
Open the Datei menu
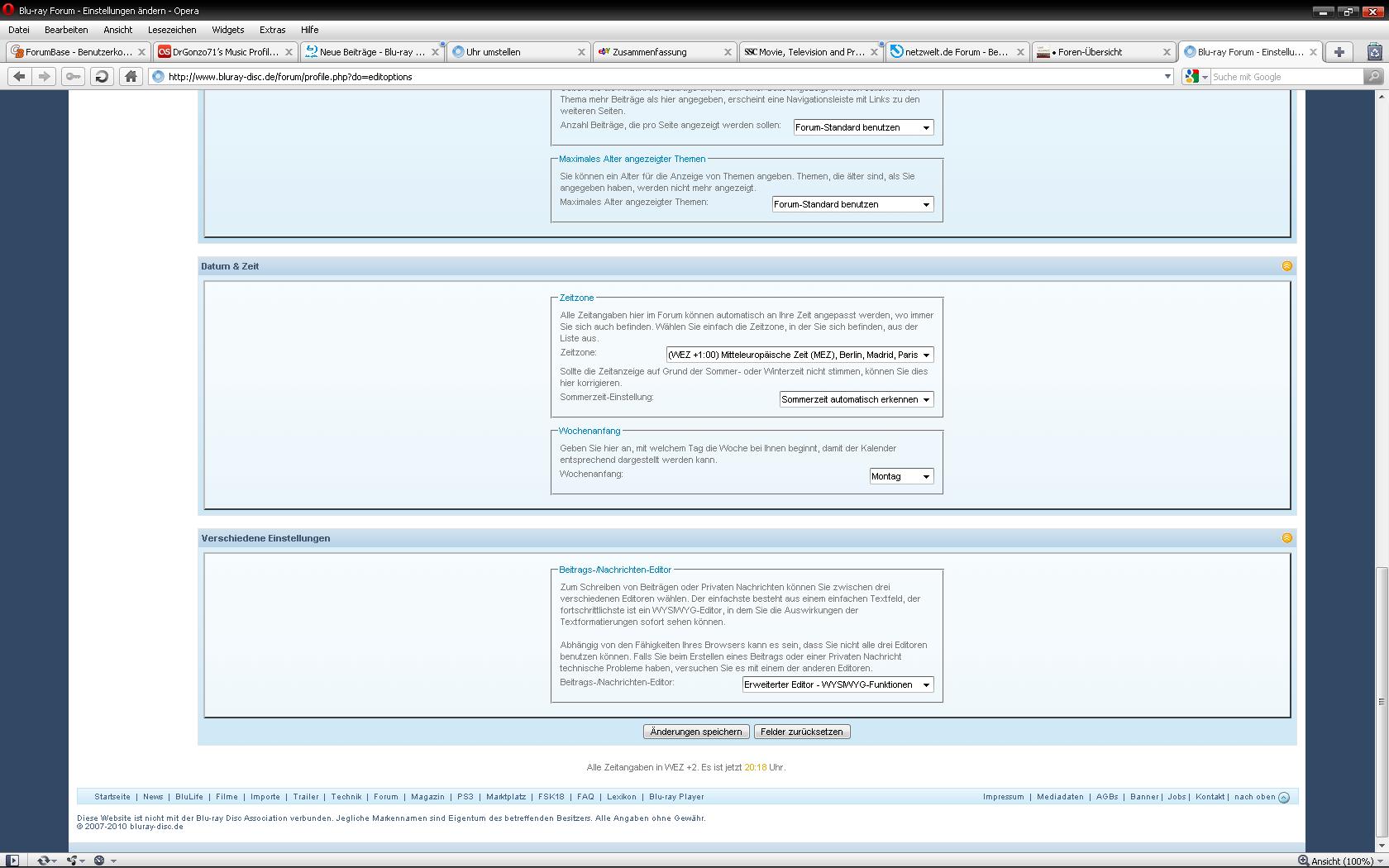[x=19, y=30]
